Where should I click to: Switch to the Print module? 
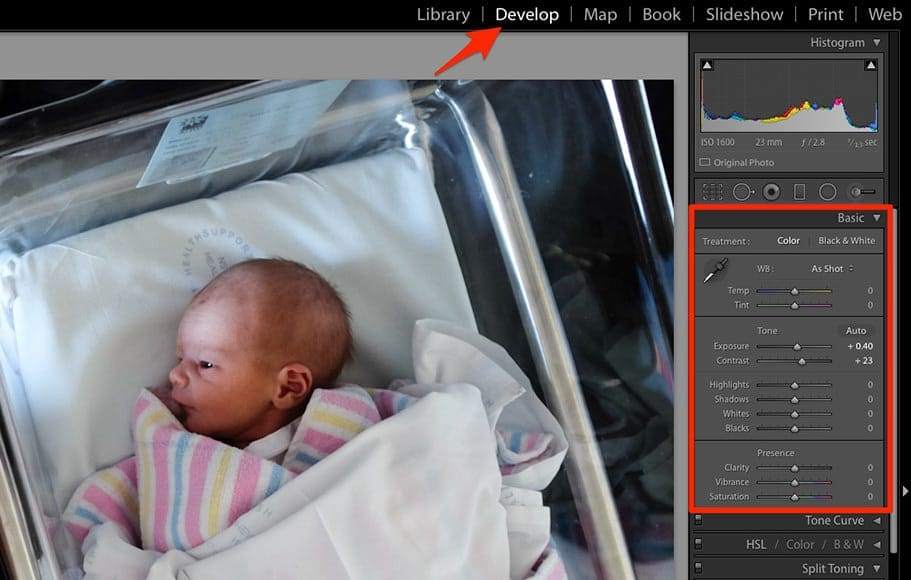(x=826, y=15)
